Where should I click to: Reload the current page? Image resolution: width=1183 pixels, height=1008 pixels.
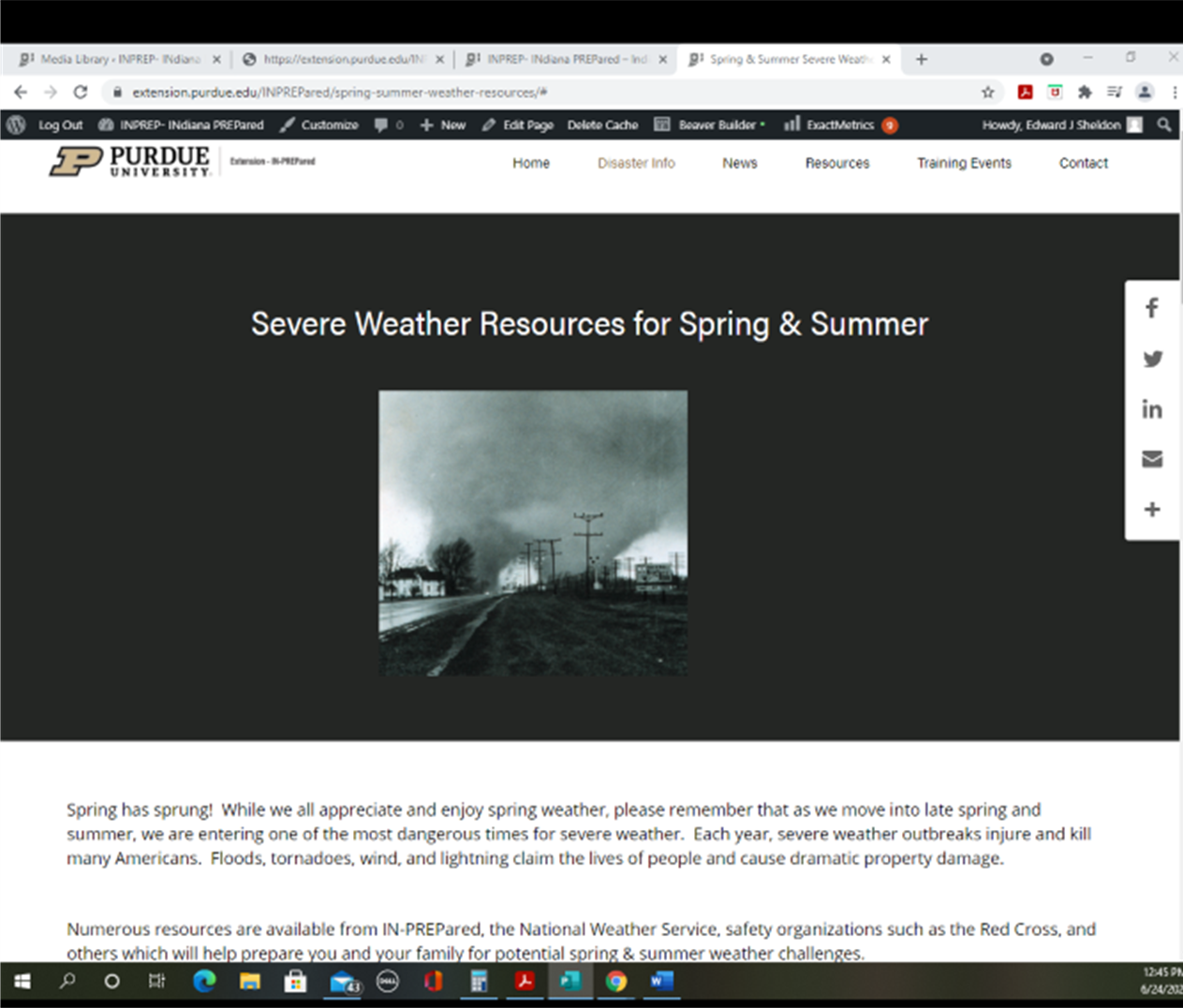tap(81, 92)
